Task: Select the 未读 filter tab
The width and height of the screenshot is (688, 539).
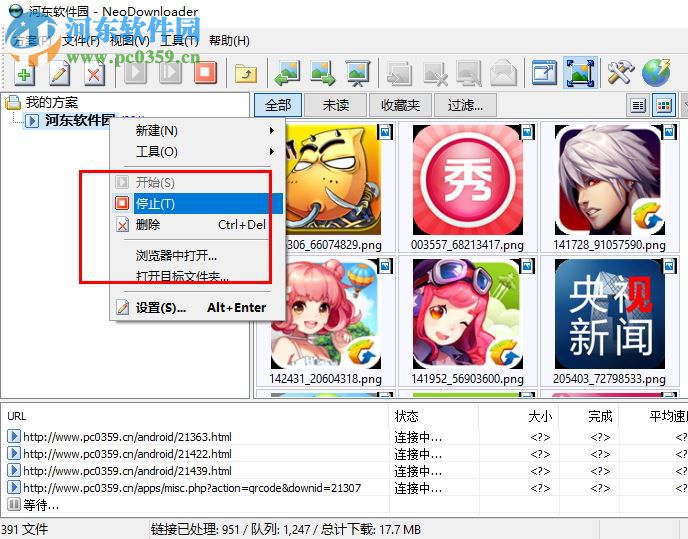Action: point(336,105)
